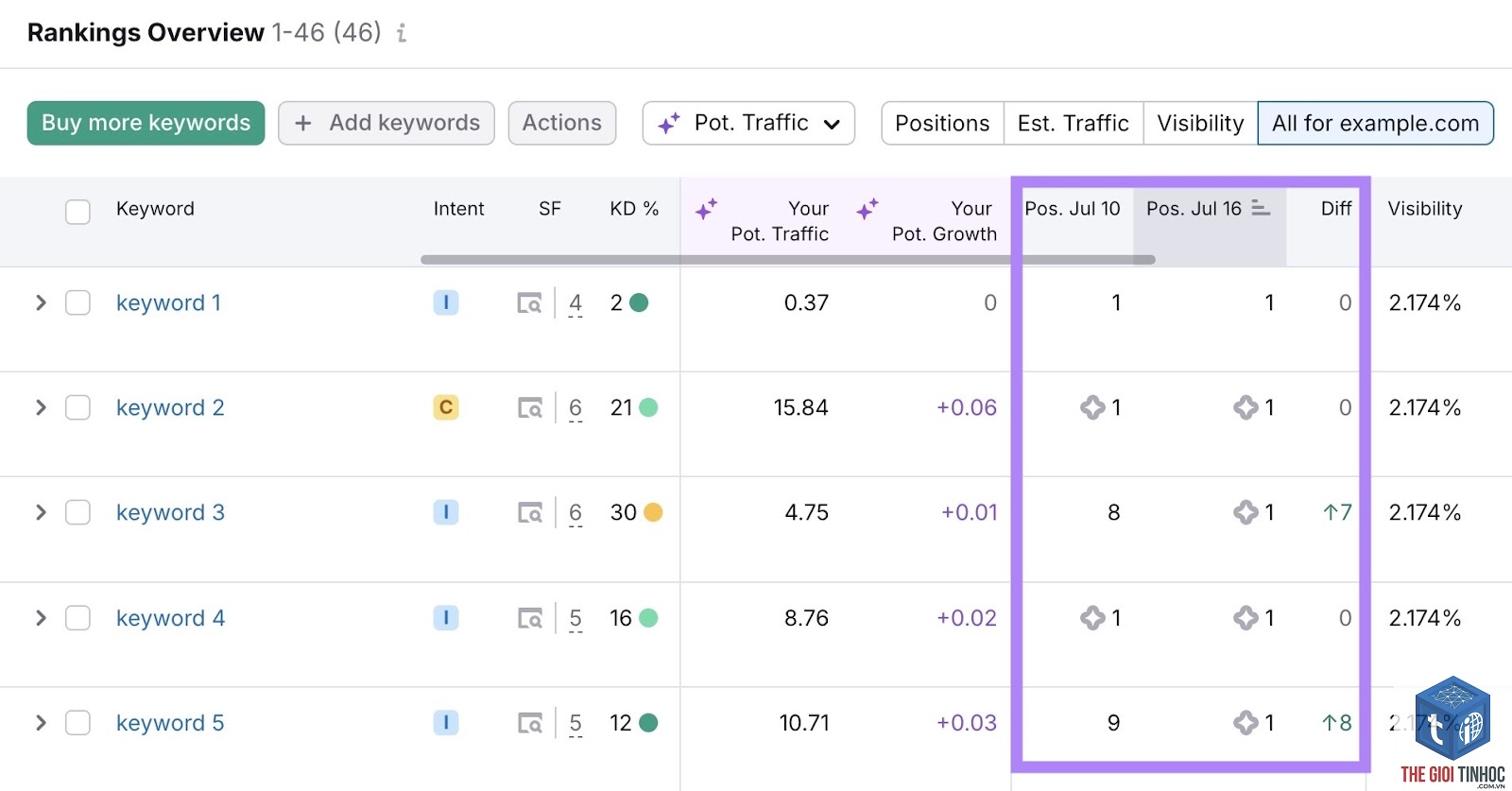Expand the keyword 3 row

click(41, 512)
